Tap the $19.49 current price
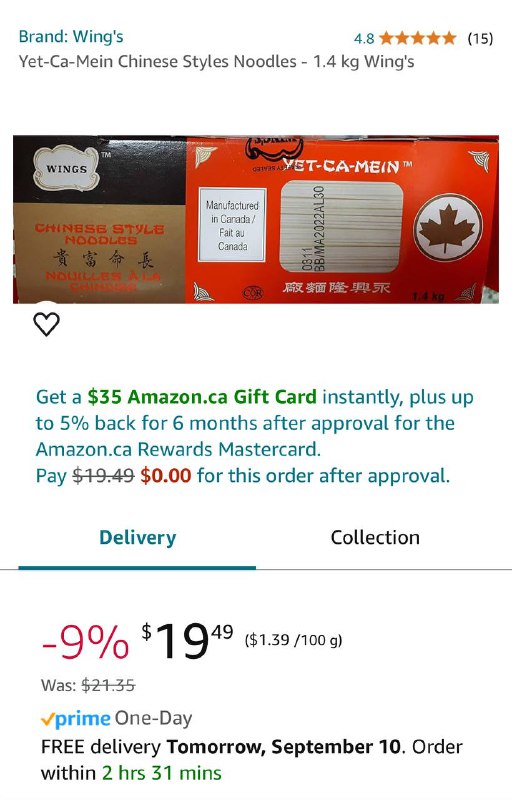512x800 pixels. pos(187,641)
